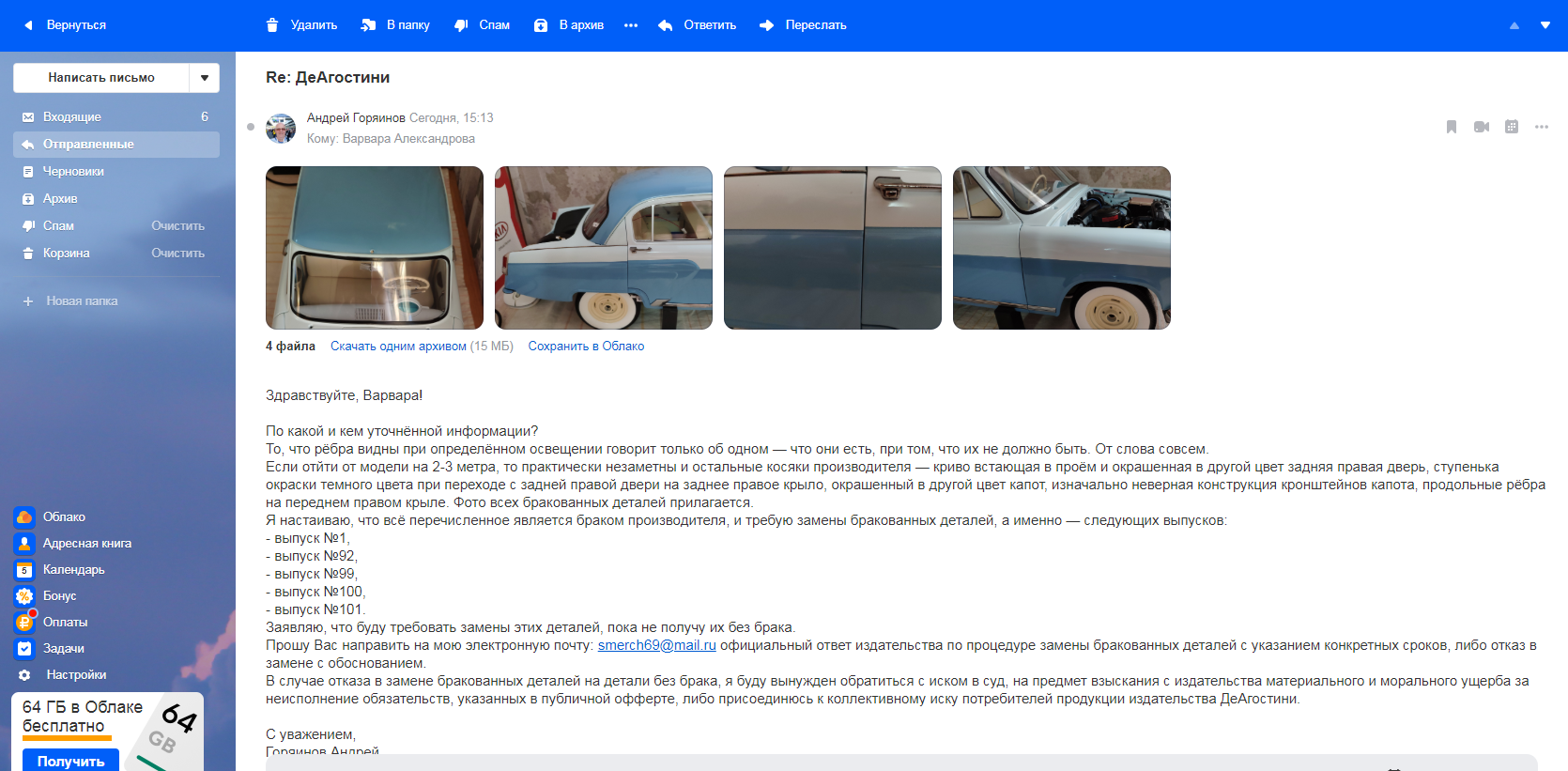Expand the compose button dropdown arrow

[x=205, y=78]
